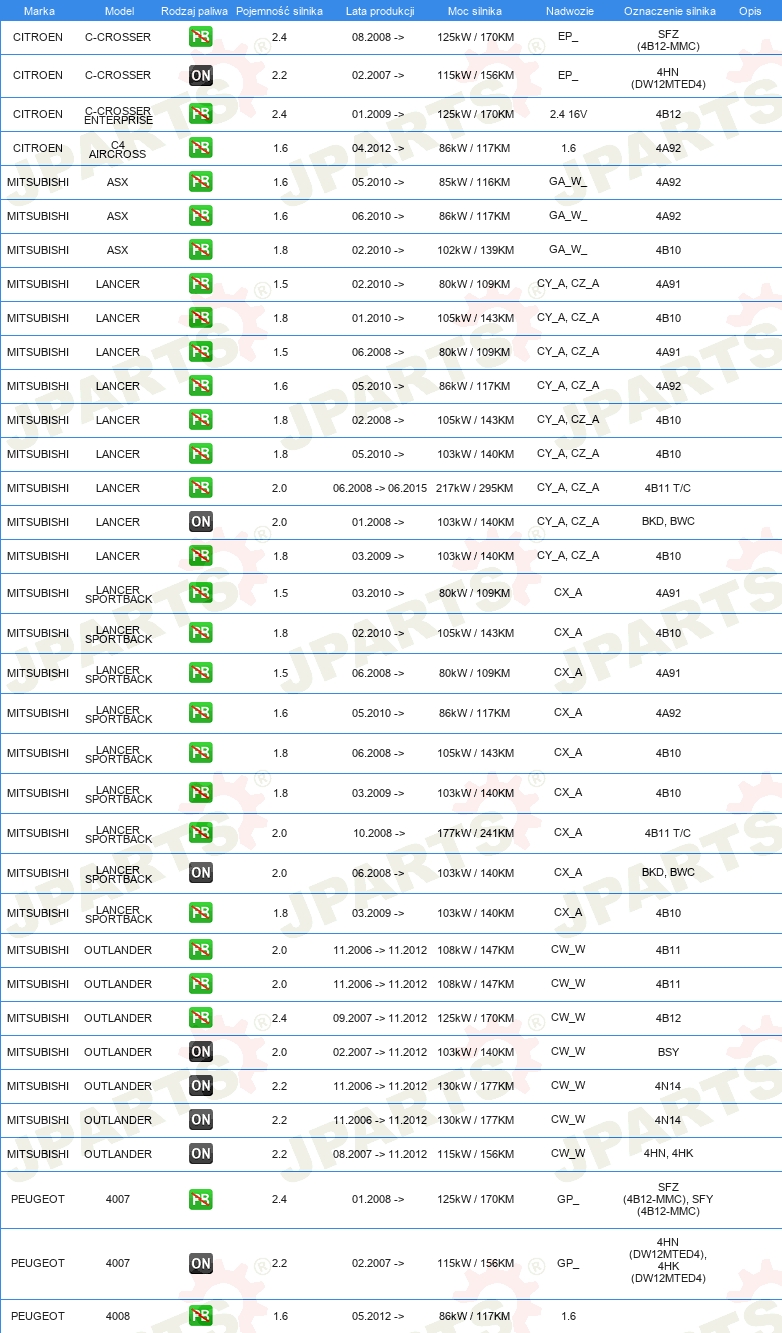Screen dimensions: 782x1333
Task: Click petrol icon for Lancer Sportback 177kW / 241KM
Action: [x=201, y=833]
